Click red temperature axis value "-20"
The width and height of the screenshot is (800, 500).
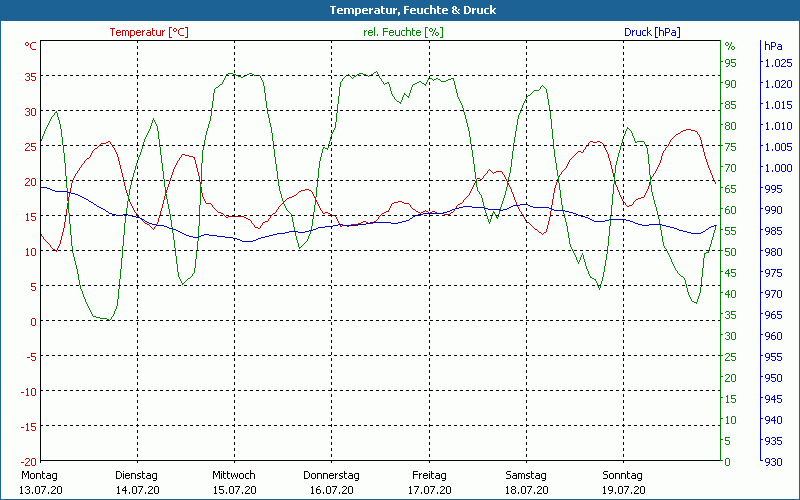[28, 462]
